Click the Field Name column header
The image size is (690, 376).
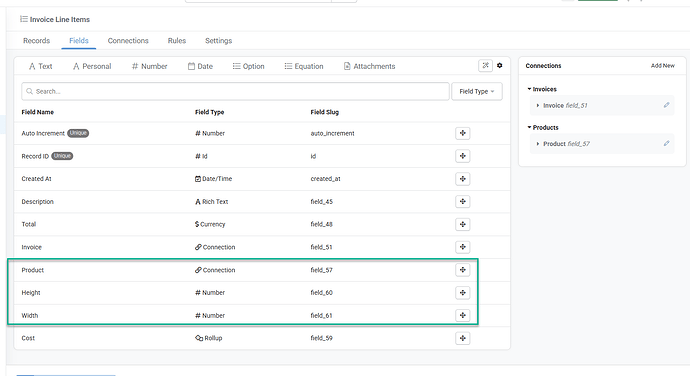37,112
